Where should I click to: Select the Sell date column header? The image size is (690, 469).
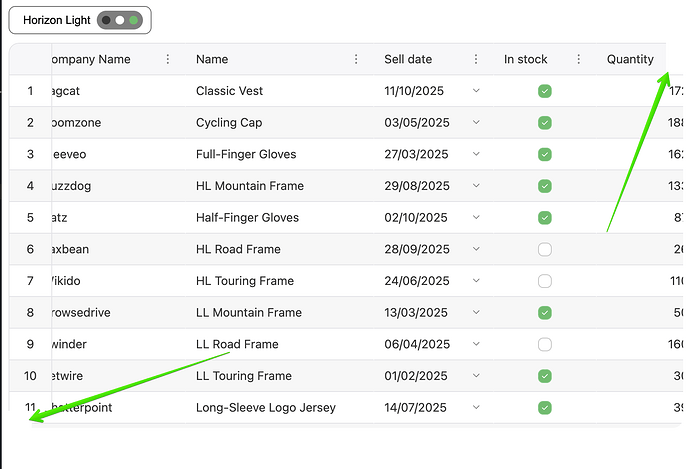pos(433,59)
